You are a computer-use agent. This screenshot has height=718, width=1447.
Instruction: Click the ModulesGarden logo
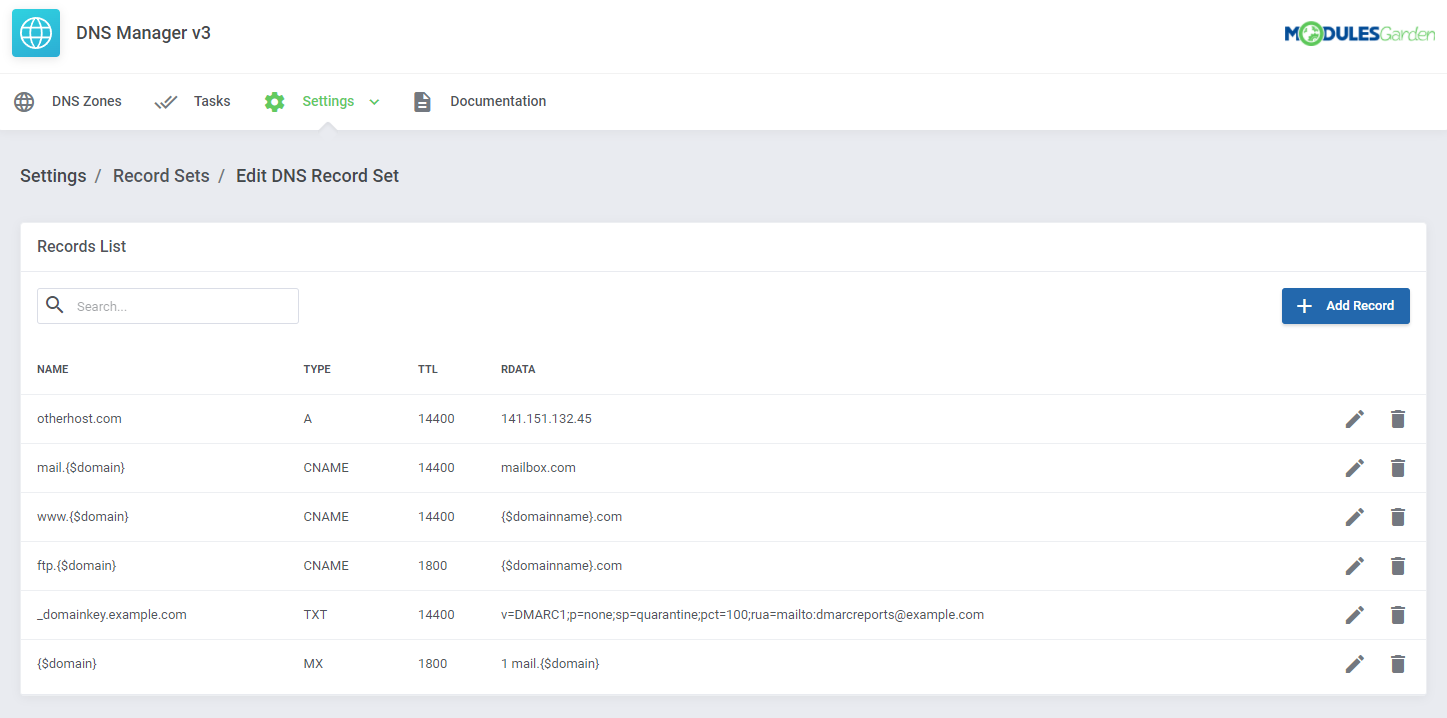pos(1359,34)
